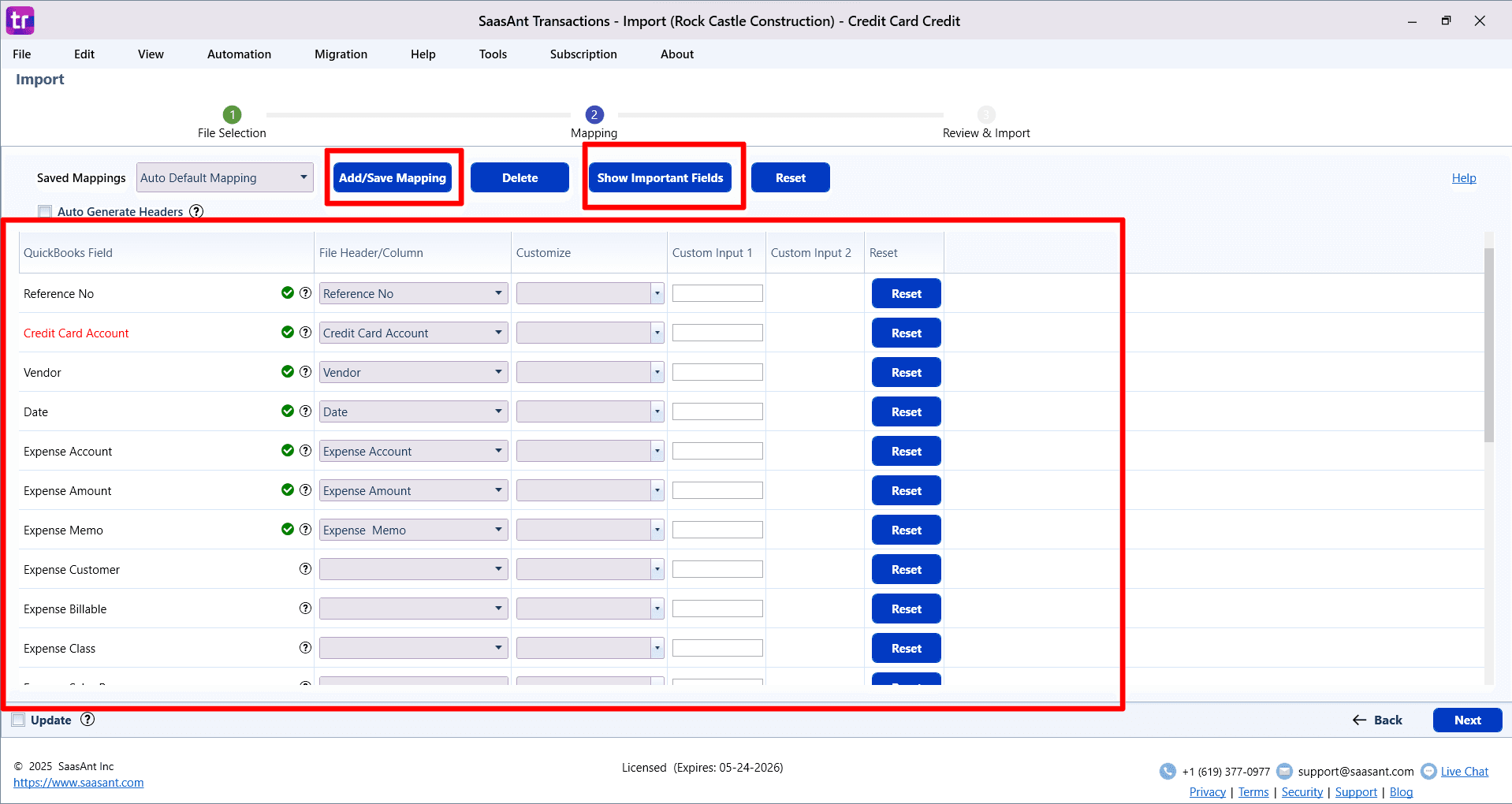Open help icon for Expense Account field

pos(305,451)
